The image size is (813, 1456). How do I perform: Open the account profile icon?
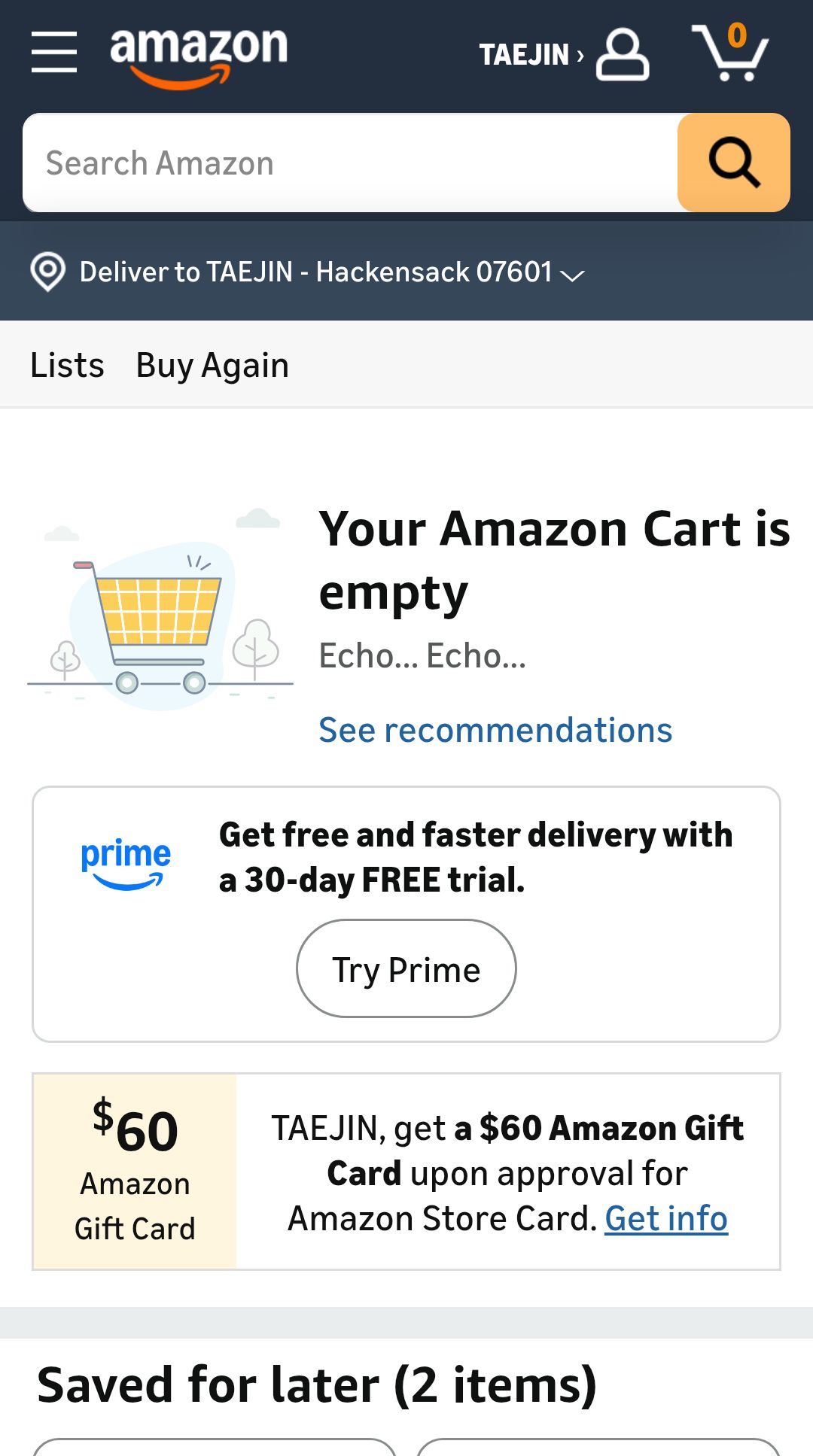[623, 54]
